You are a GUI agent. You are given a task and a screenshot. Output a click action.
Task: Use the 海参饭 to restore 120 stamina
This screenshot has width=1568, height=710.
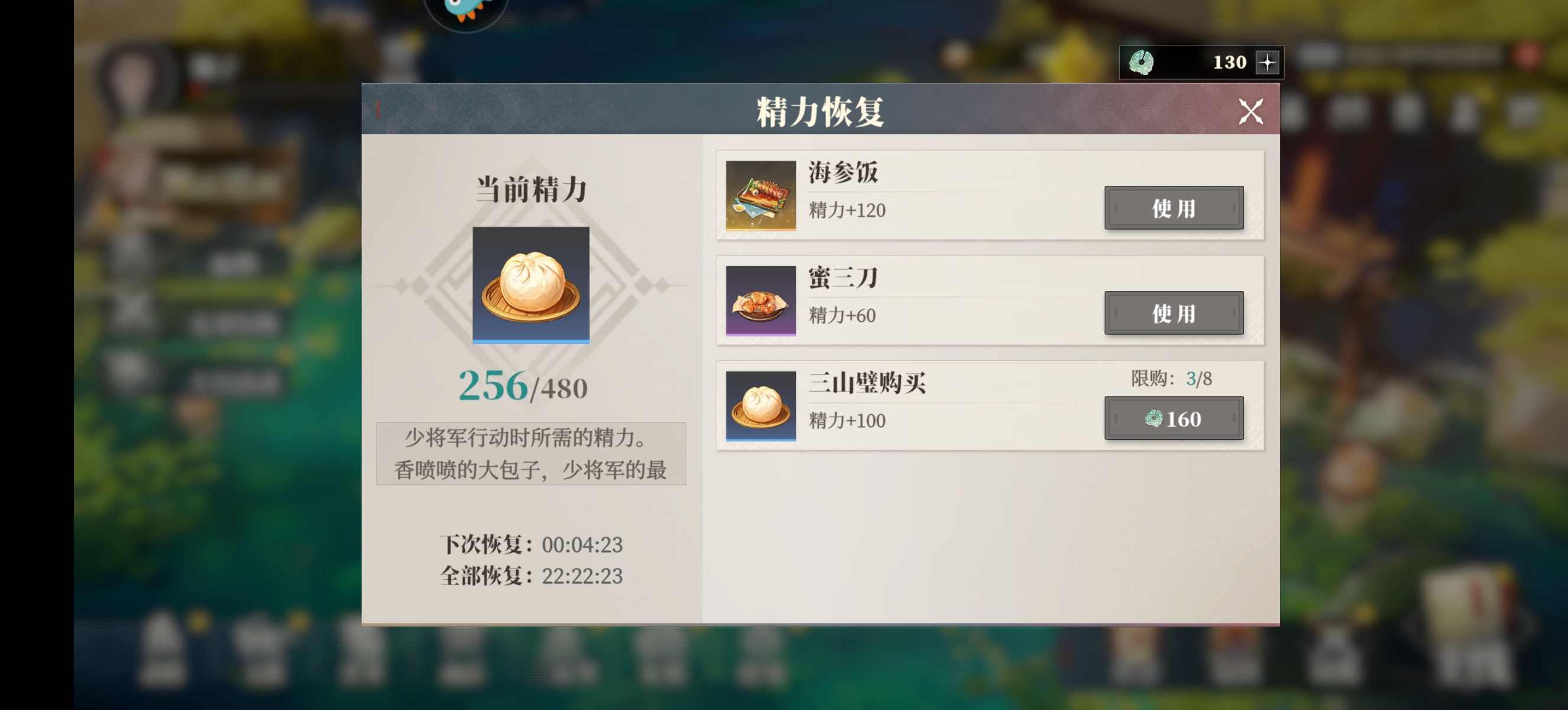1174,208
